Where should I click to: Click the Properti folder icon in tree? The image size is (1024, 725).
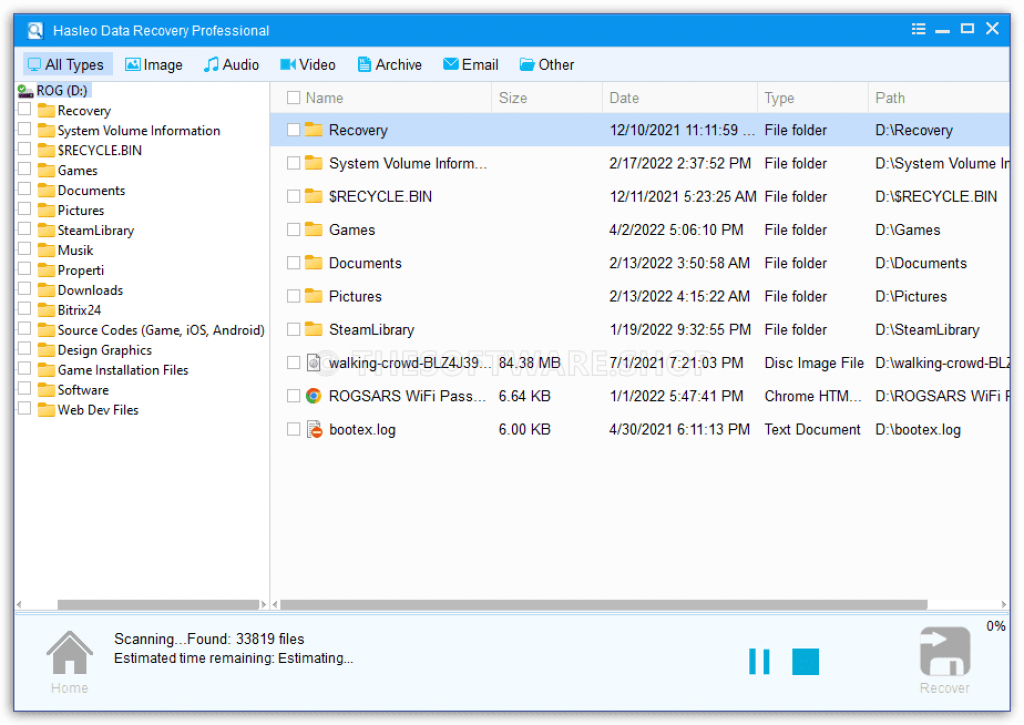(x=46, y=270)
